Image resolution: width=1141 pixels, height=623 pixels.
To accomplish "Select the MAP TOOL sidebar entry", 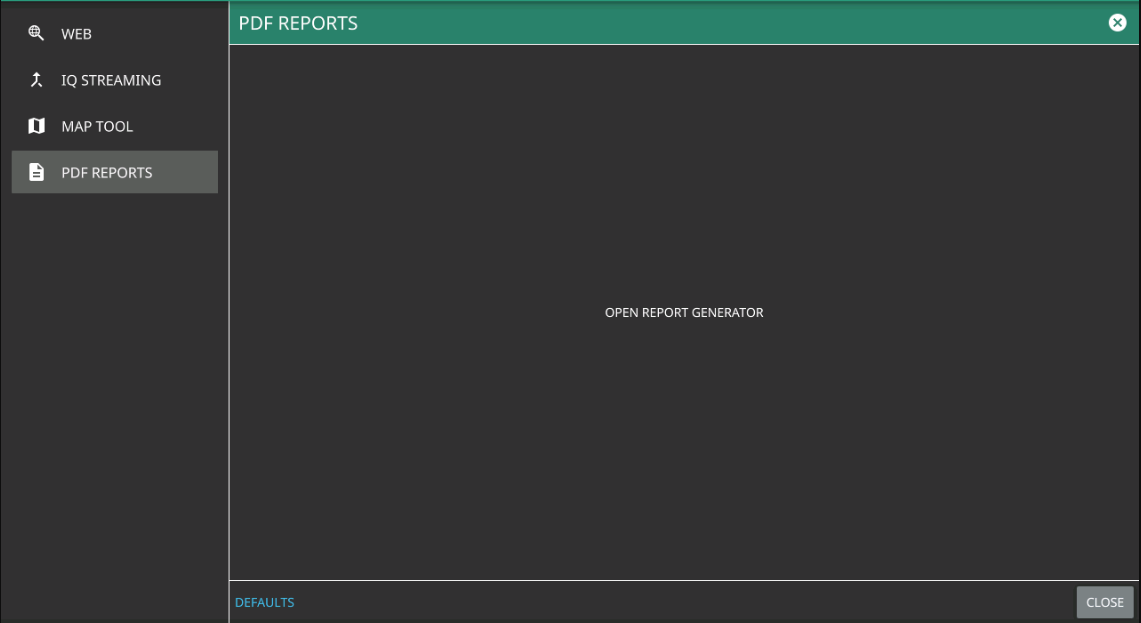I will point(97,126).
